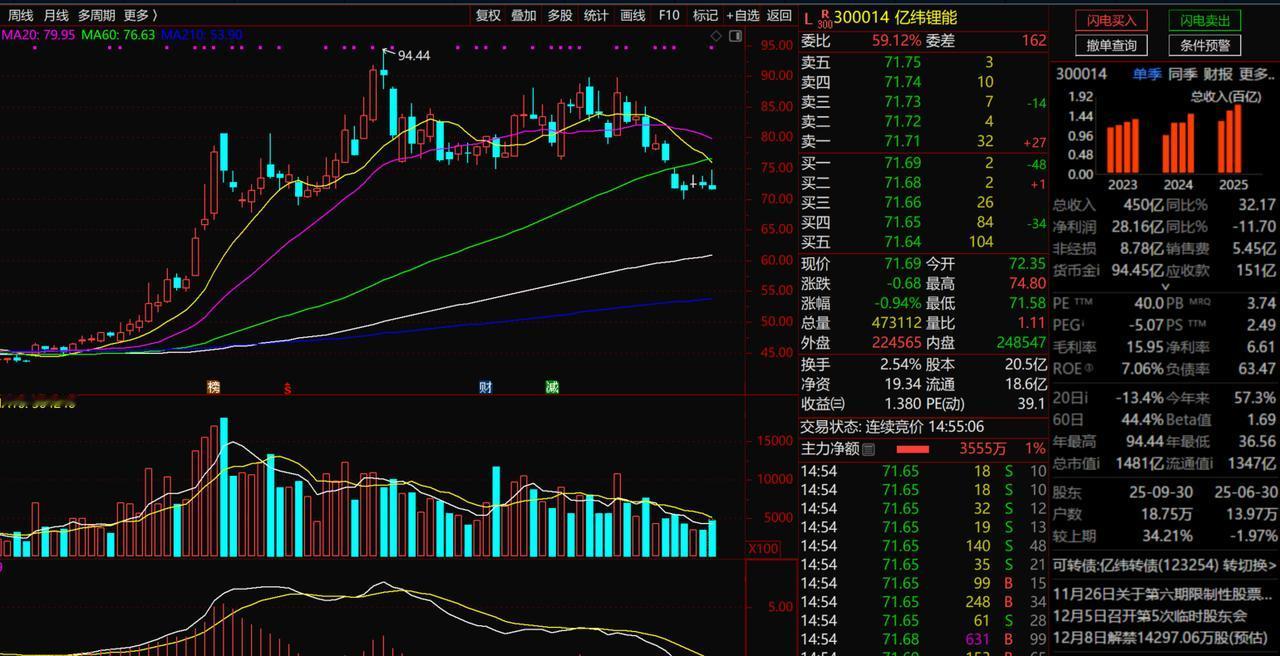The image size is (1280, 656).
Task: Click the MA210: 53.90 indicator label
Action: [202, 34]
